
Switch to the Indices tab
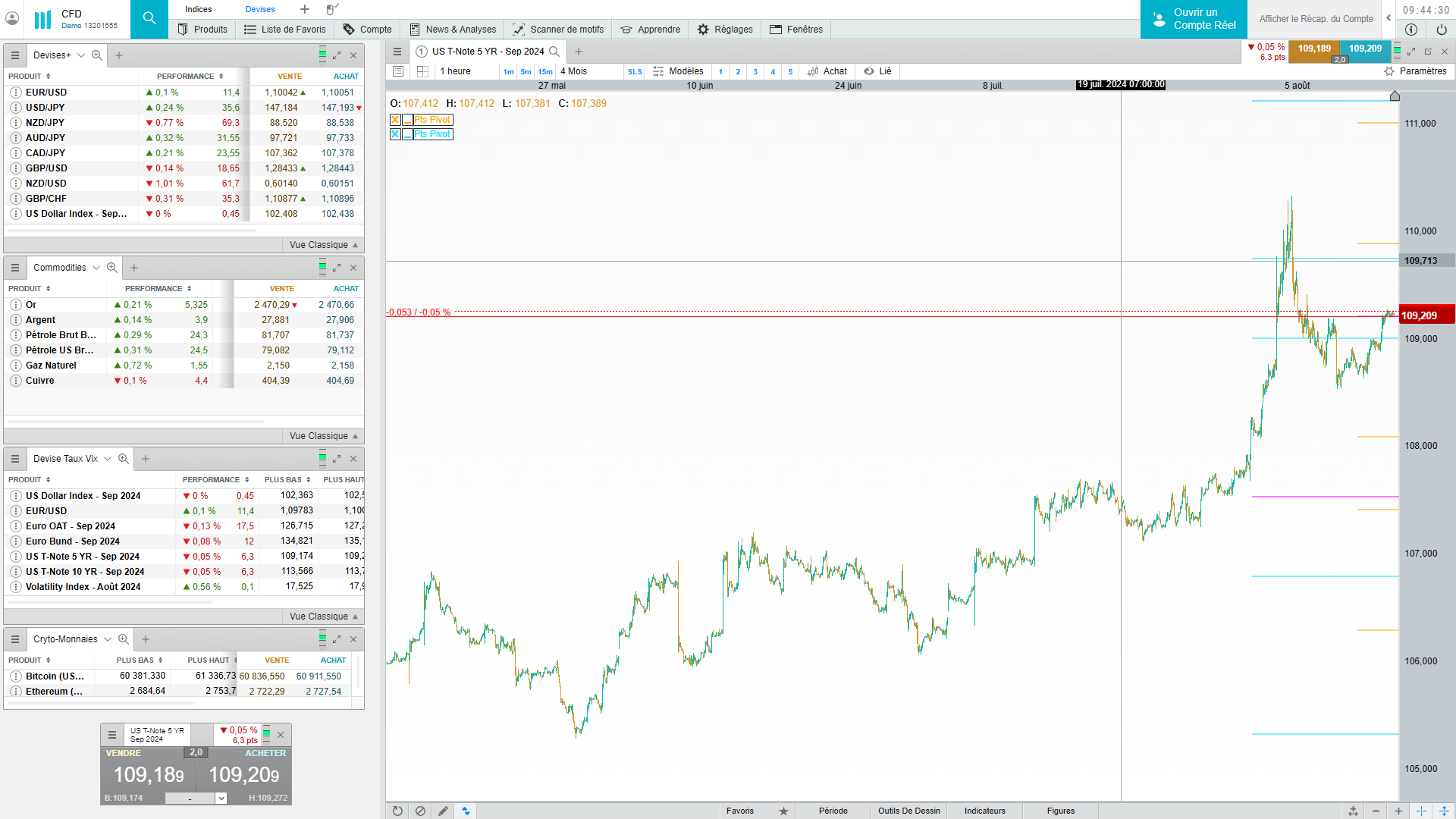tap(199, 9)
